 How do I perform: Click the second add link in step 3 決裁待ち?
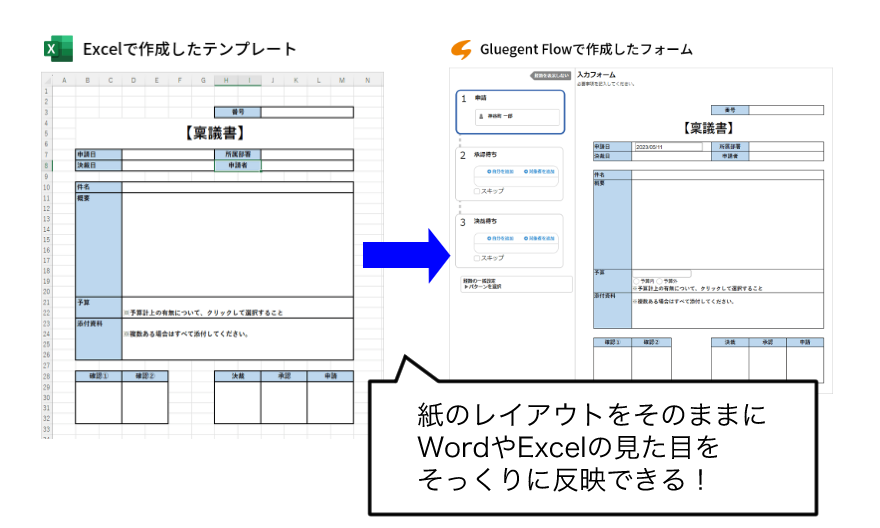tap(539, 238)
